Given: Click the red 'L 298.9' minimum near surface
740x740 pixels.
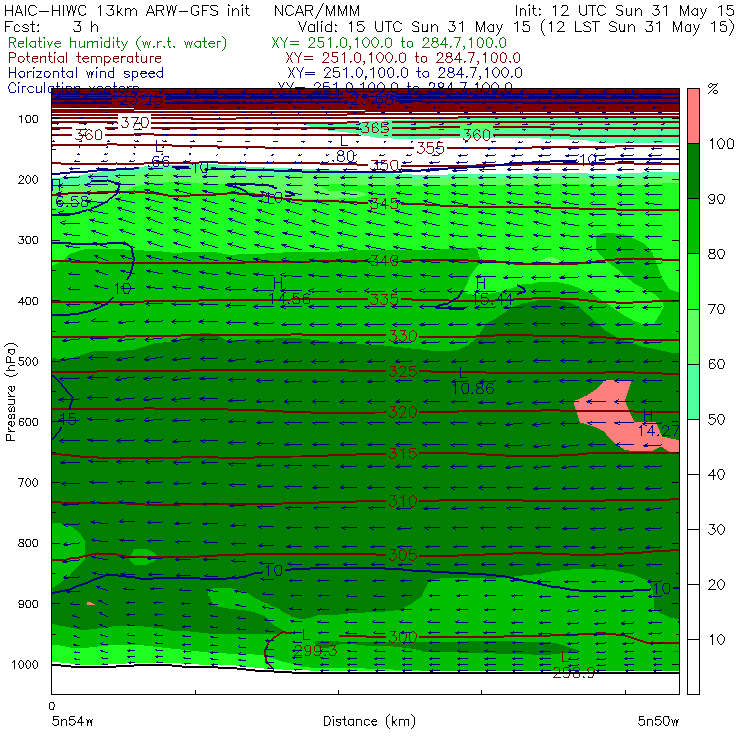Looking at the screenshot, I should (x=573, y=665).
